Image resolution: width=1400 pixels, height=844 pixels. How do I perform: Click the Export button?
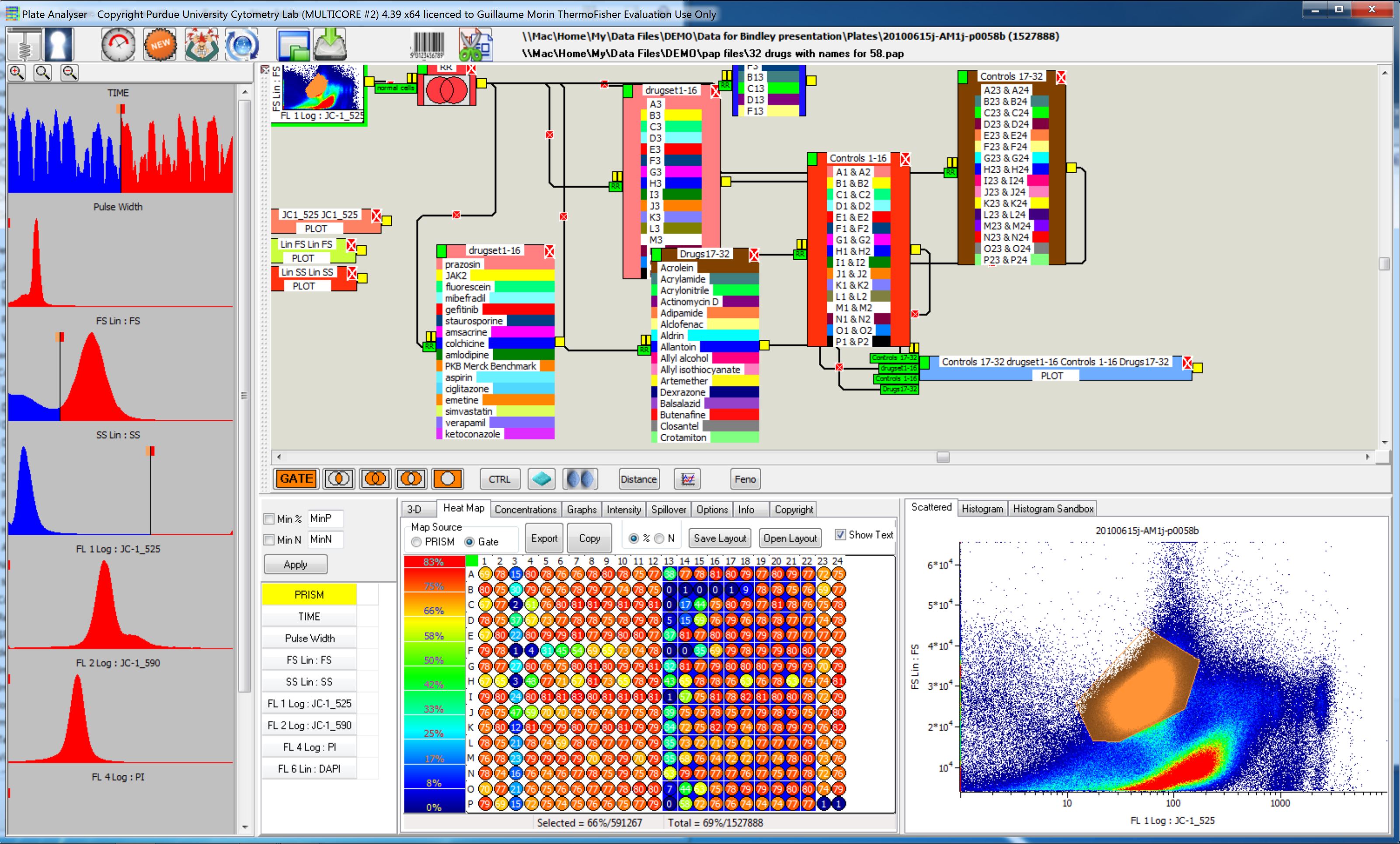pos(544,538)
